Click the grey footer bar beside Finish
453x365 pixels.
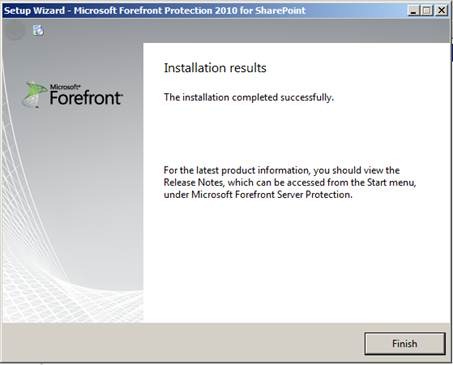click(x=183, y=343)
